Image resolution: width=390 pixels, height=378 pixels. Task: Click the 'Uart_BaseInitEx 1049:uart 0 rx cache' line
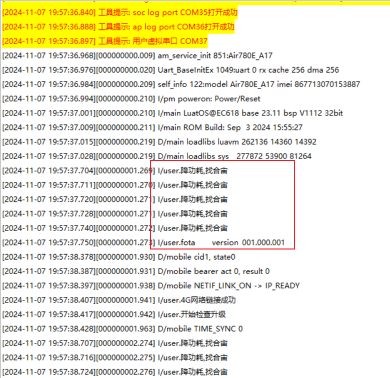coord(171,70)
